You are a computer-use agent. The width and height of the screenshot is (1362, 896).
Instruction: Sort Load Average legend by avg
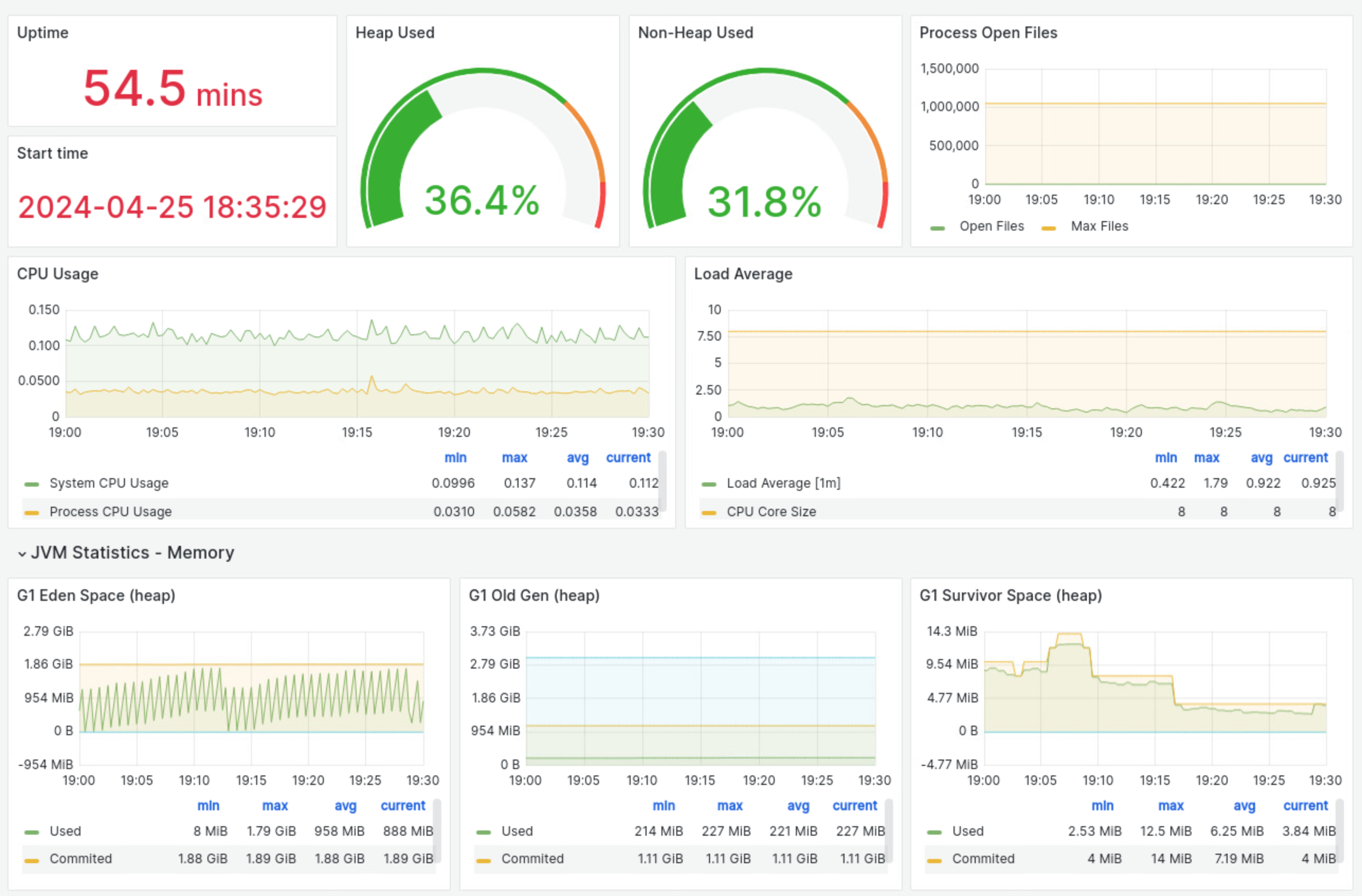pos(1261,458)
